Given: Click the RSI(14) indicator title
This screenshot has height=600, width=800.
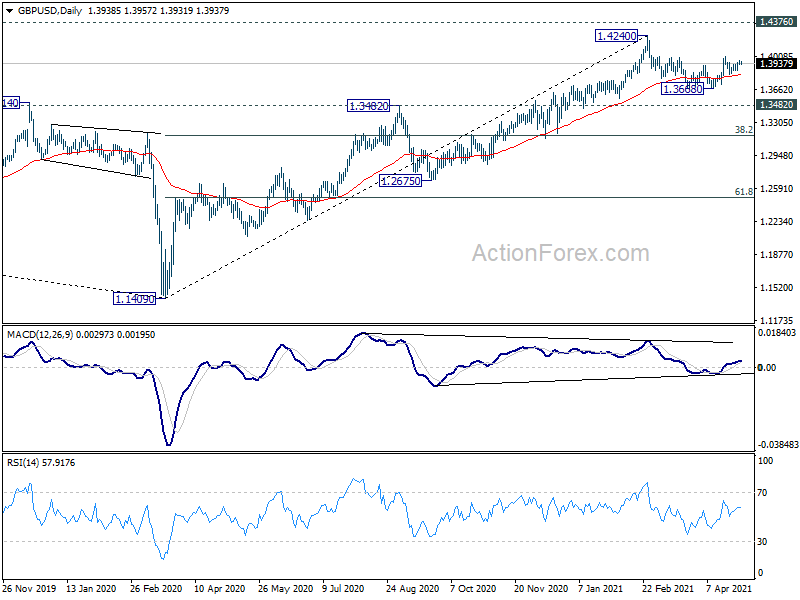Looking at the screenshot, I should (23, 463).
